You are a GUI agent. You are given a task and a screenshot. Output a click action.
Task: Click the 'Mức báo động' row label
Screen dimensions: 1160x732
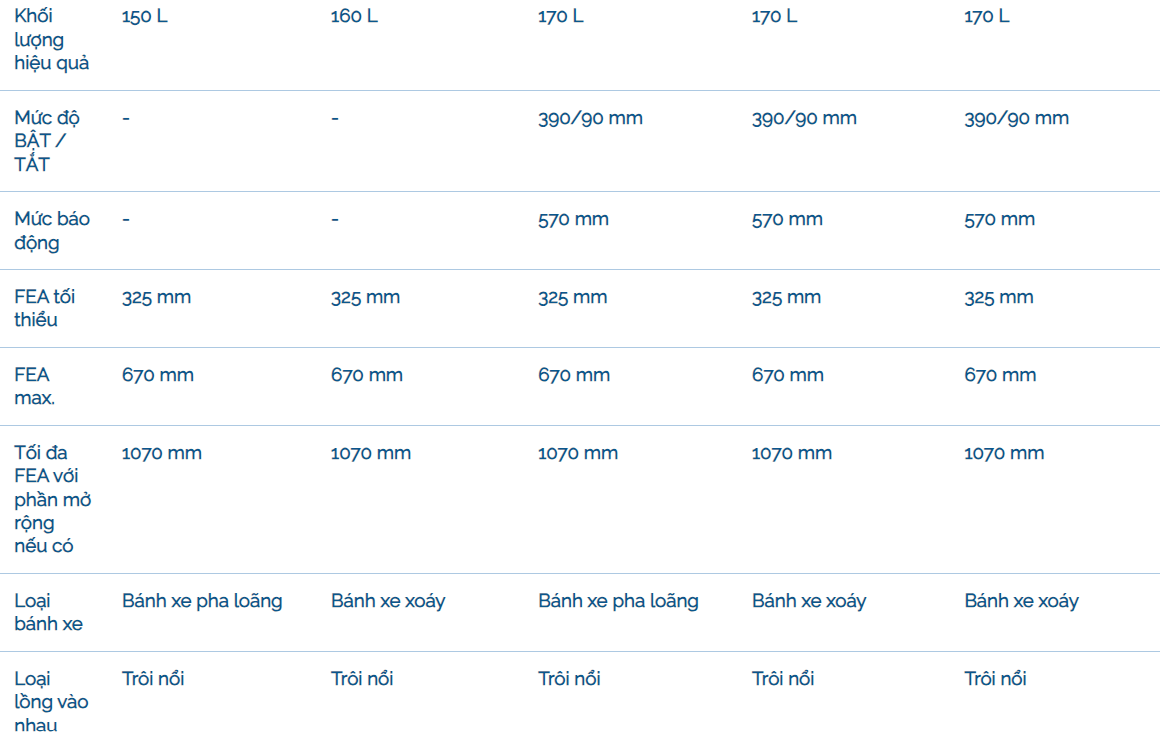click(x=52, y=231)
